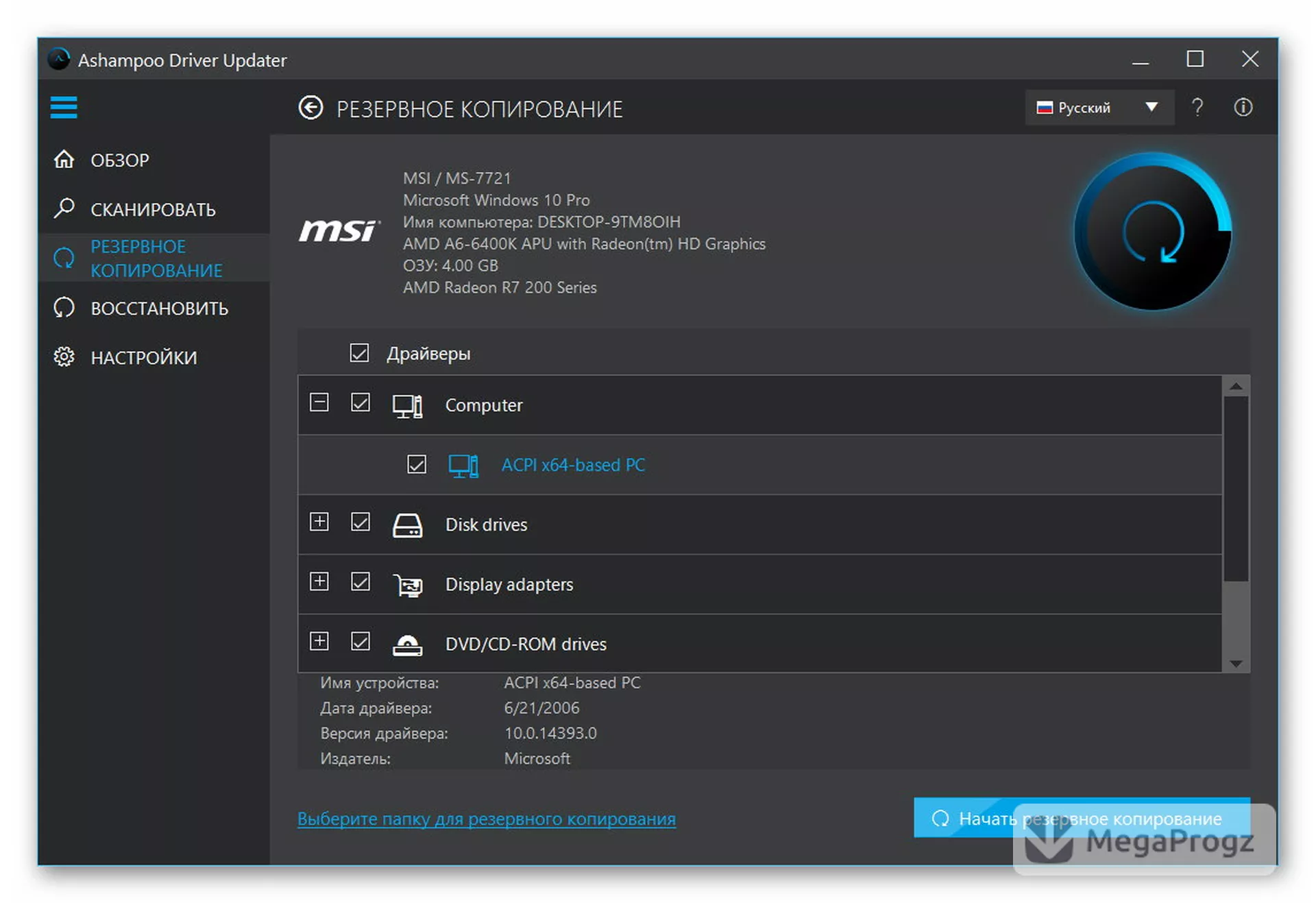Click Выберите папку для резервного копирования link

point(486,818)
